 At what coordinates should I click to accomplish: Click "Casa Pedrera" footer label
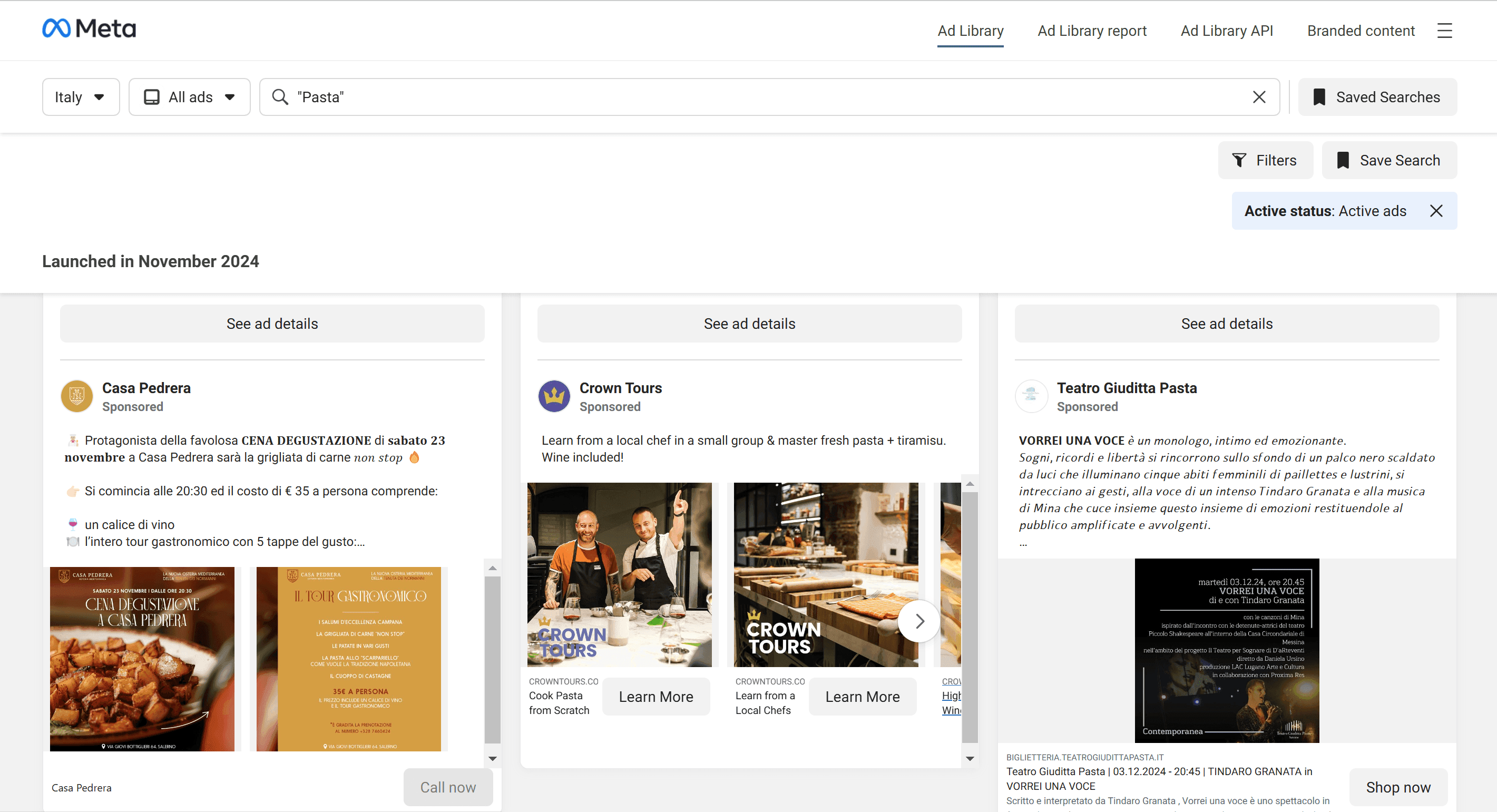coord(81,788)
